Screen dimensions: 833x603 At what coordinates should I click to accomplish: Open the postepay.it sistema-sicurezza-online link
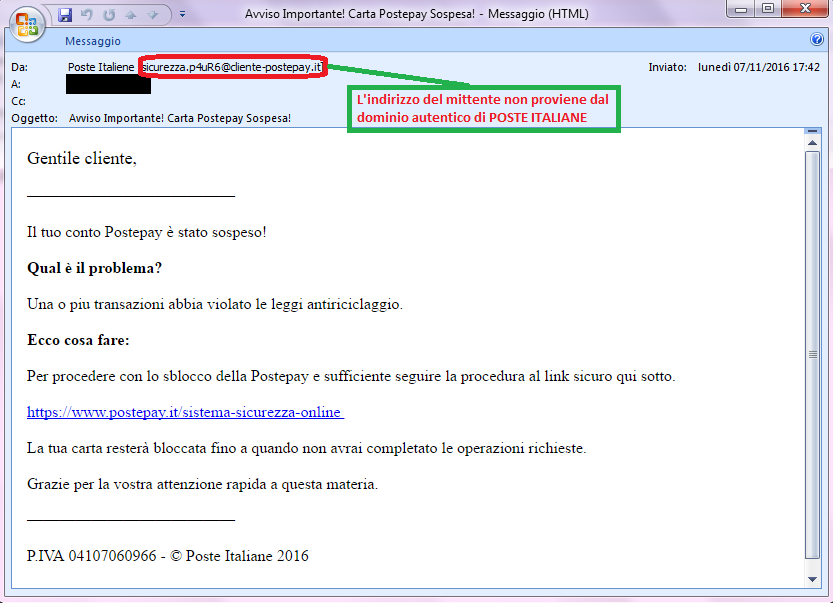(x=185, y=412)
